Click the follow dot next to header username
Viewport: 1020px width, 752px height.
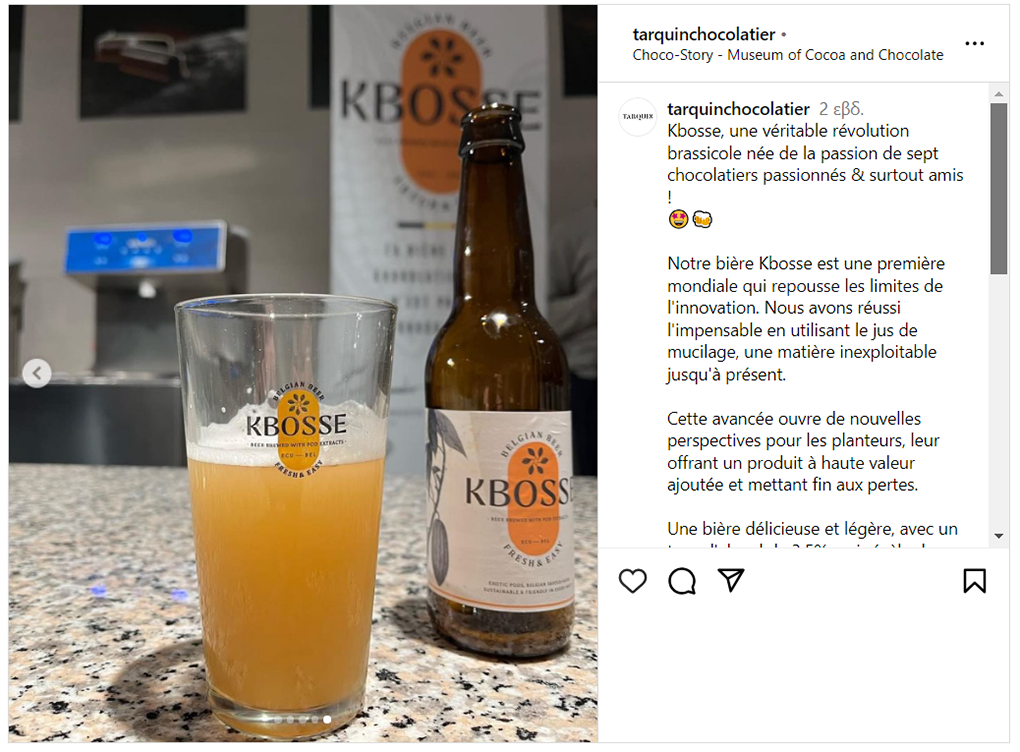pos(783,34)
